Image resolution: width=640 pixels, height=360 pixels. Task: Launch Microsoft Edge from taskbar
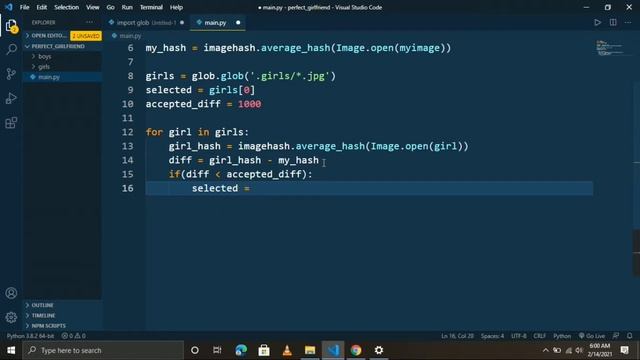tap(241, 350)
